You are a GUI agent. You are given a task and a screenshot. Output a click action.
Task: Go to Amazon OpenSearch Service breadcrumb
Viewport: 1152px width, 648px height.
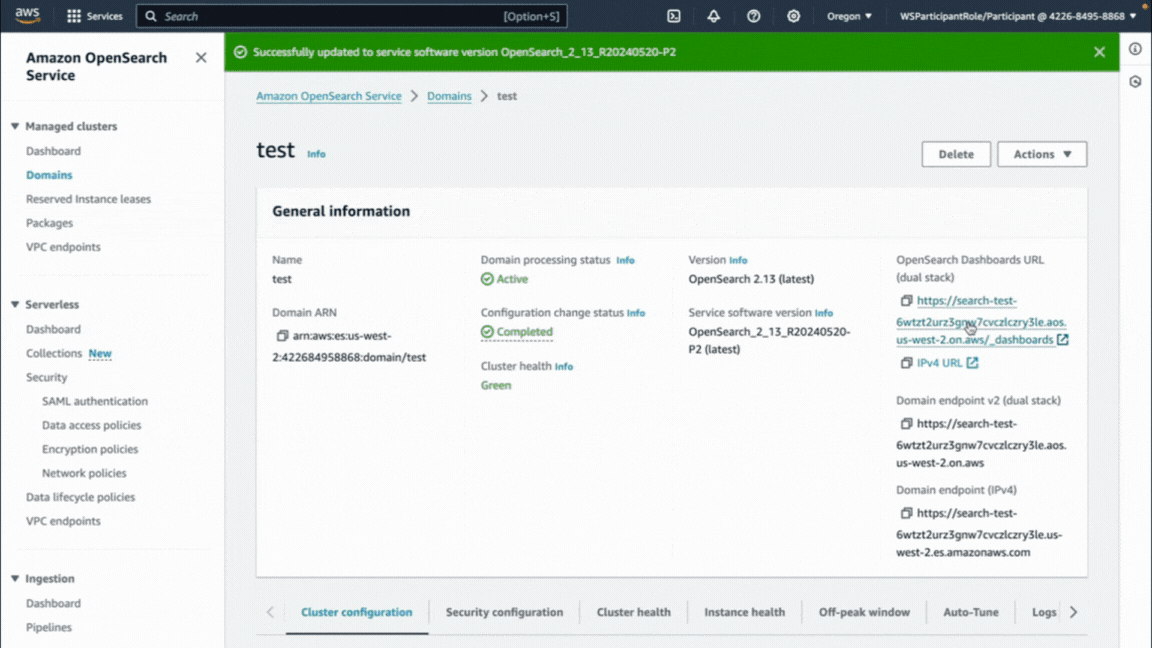(328, 96)
